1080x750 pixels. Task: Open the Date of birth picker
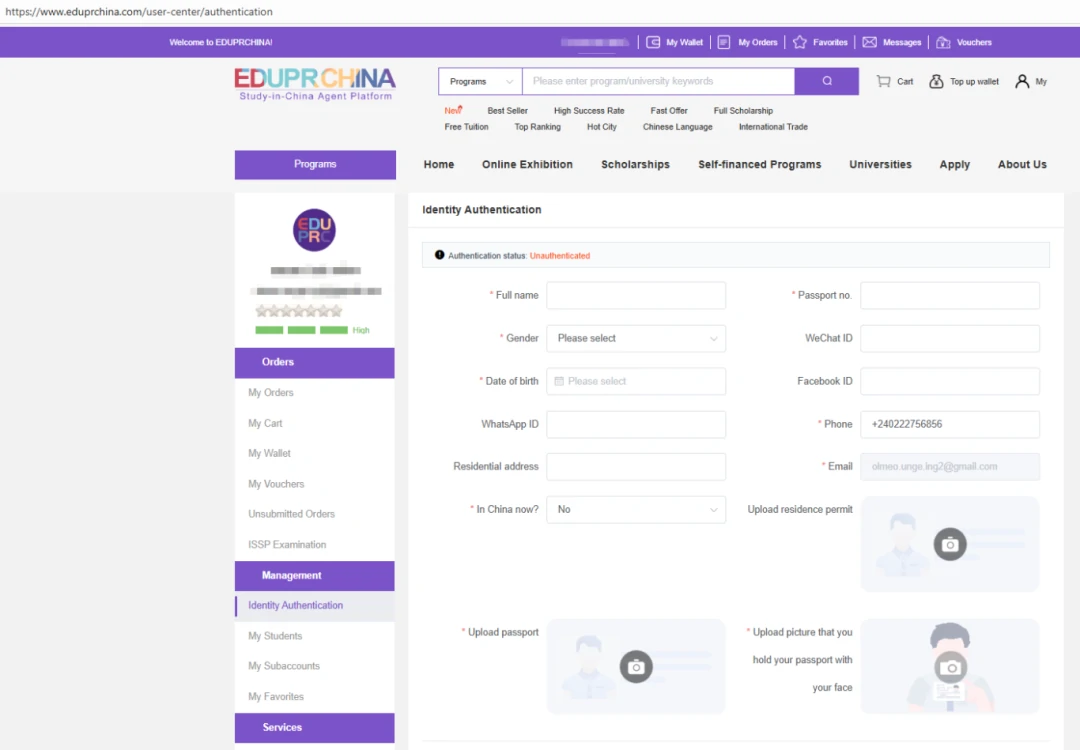coord(636,381)
